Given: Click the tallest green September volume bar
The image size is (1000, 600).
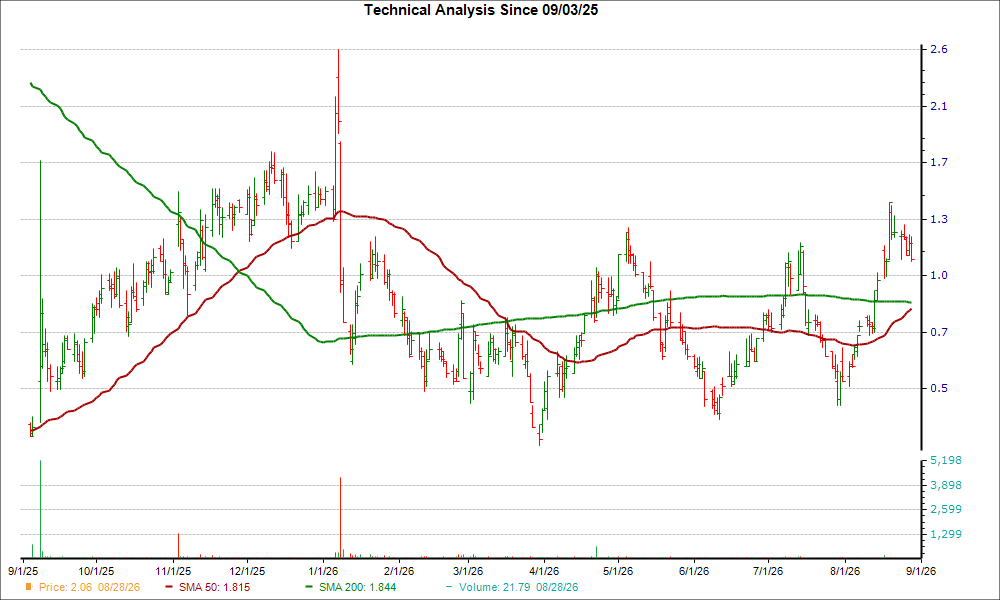Looking at the screenshot, I should click(x=40, y=509).
